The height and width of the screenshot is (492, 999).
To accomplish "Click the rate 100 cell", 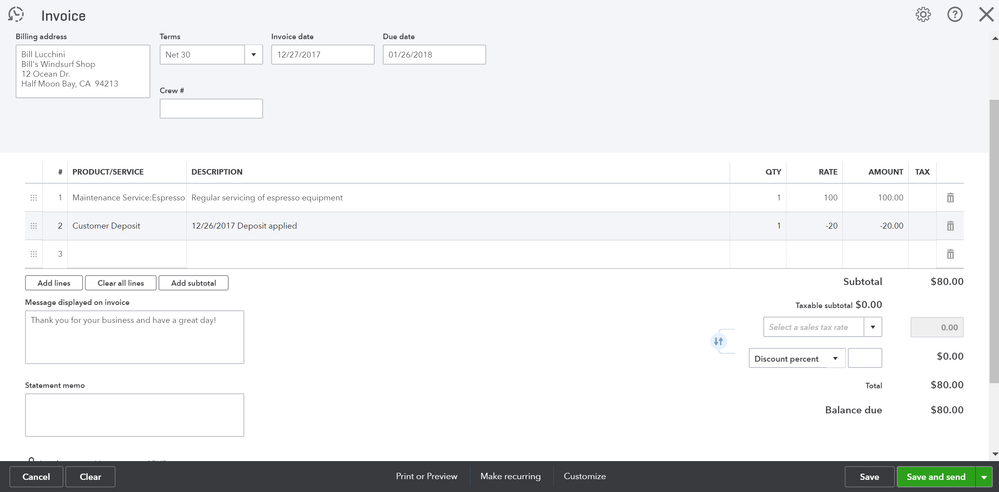I will pos(815,198).
